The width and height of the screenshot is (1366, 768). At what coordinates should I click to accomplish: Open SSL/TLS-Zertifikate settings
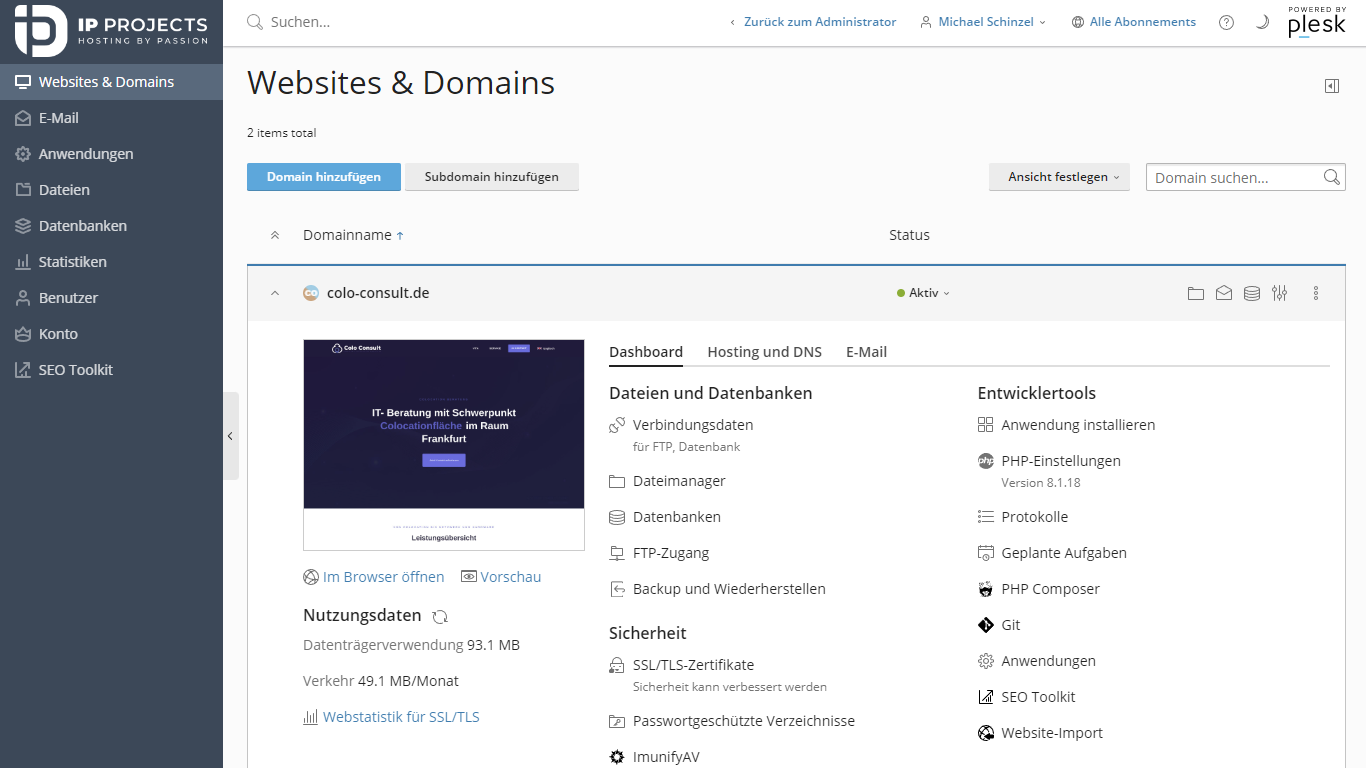pos(694,664)
